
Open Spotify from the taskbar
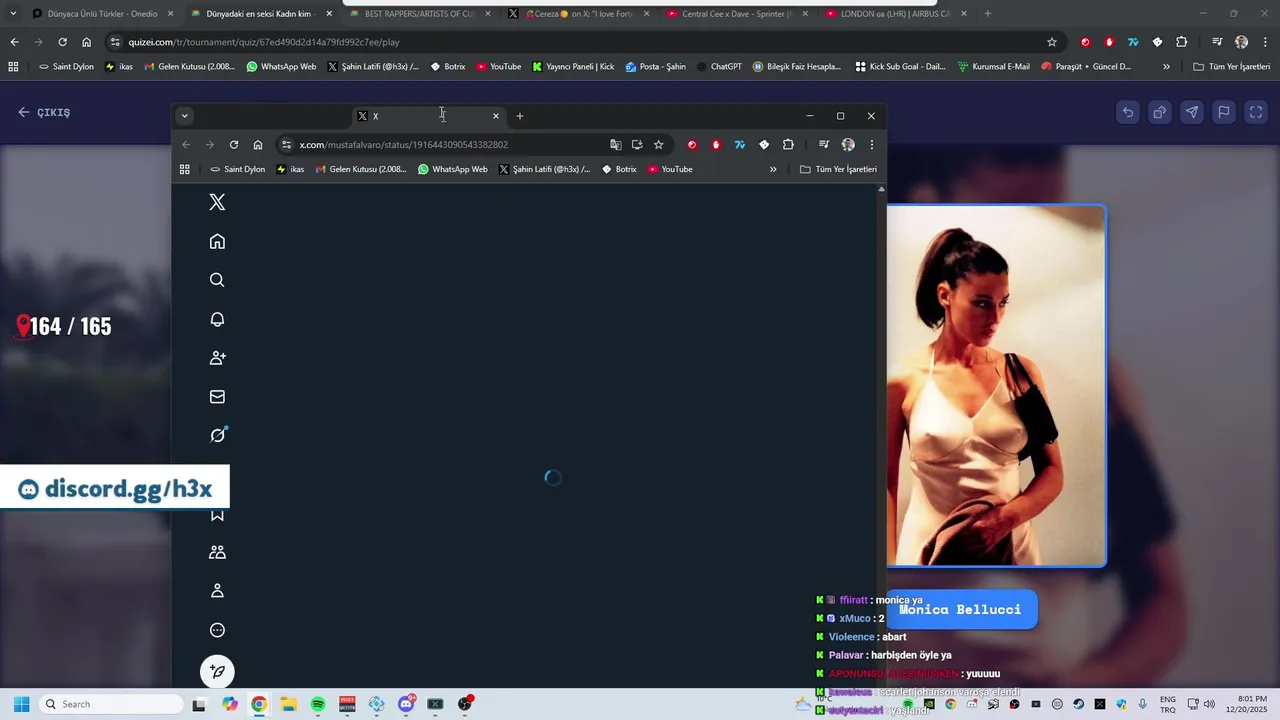318,704
